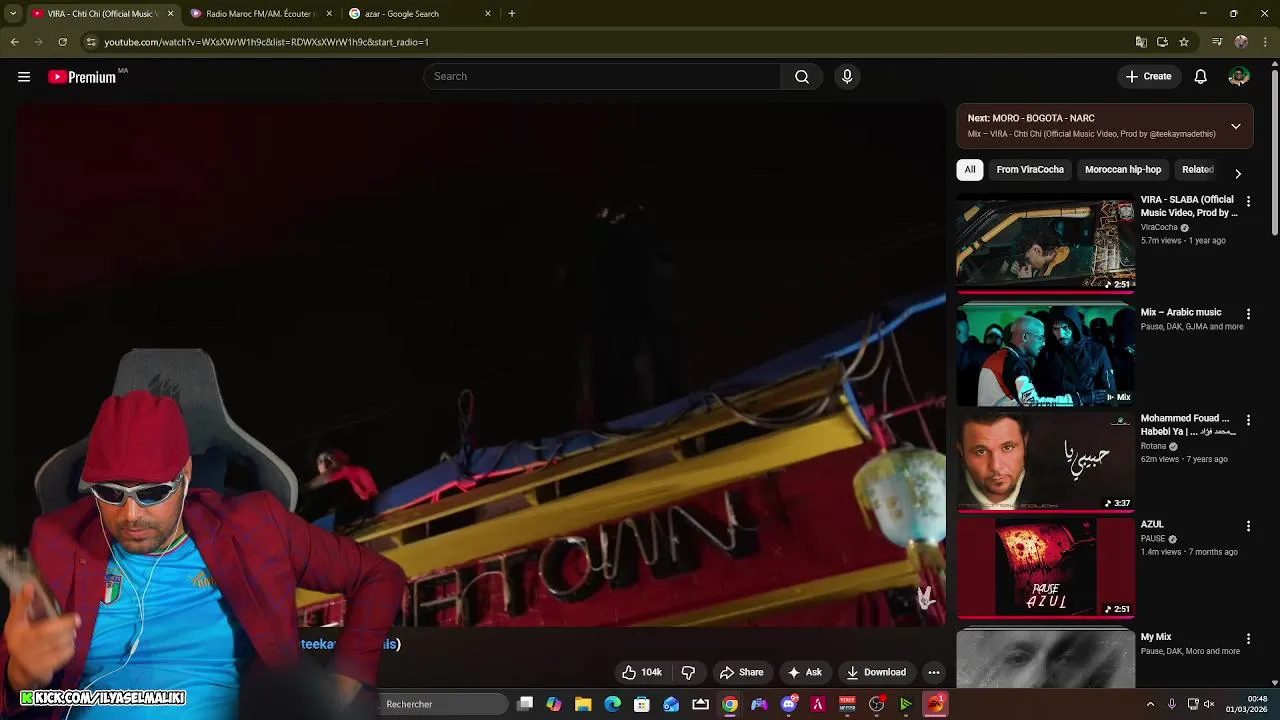Viewport: 1280px width, 720px height.
Task: Download the video
Action: [x=876, y=672]
